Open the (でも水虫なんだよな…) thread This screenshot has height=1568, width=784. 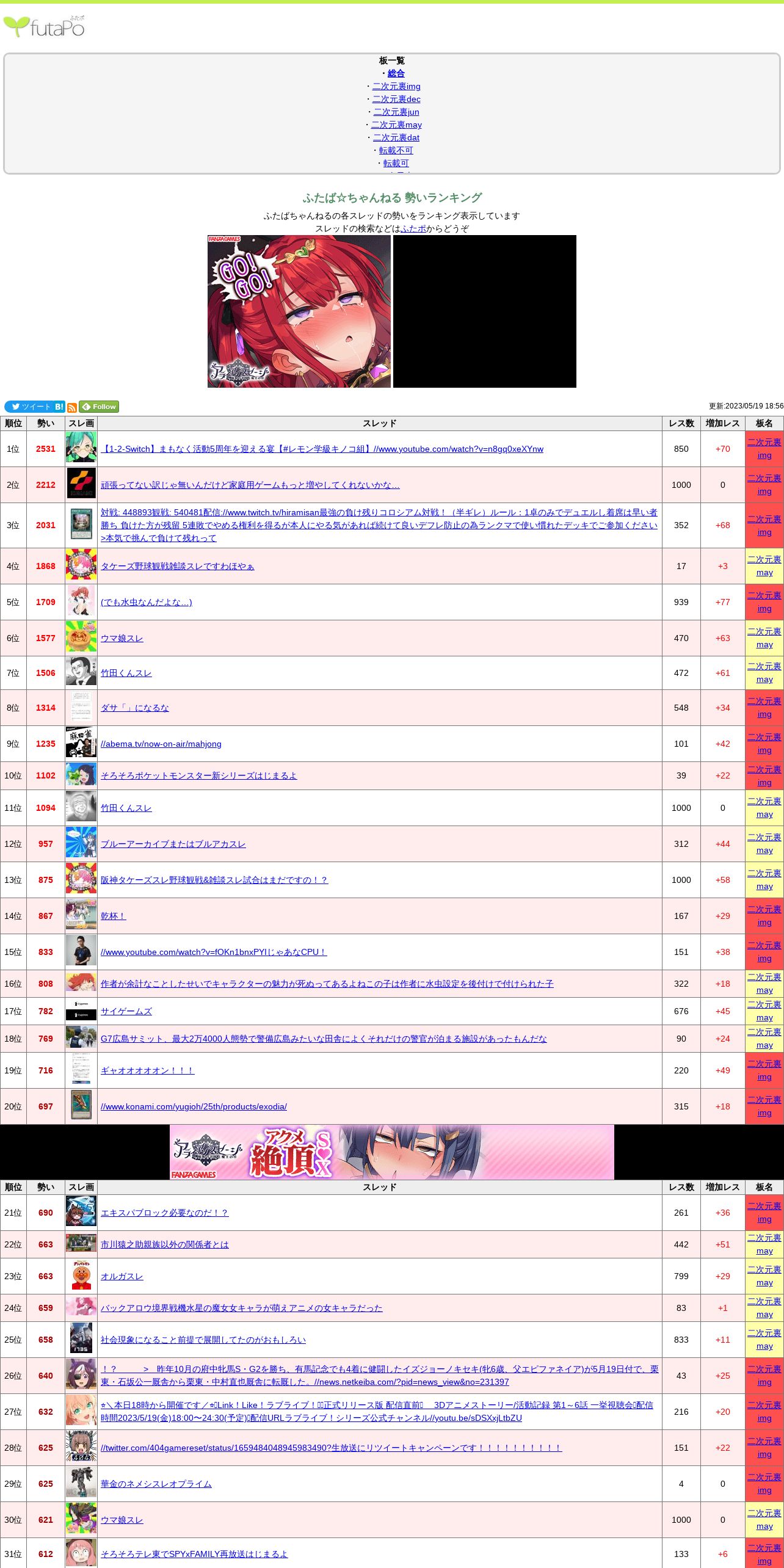click(x=147, y=602)
